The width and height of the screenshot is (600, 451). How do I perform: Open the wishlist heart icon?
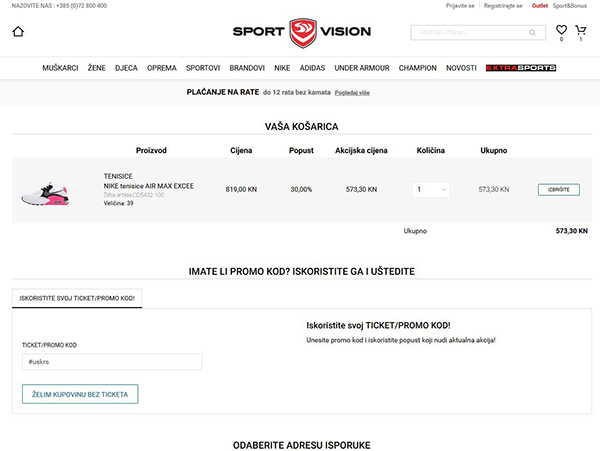click(561, 30)
